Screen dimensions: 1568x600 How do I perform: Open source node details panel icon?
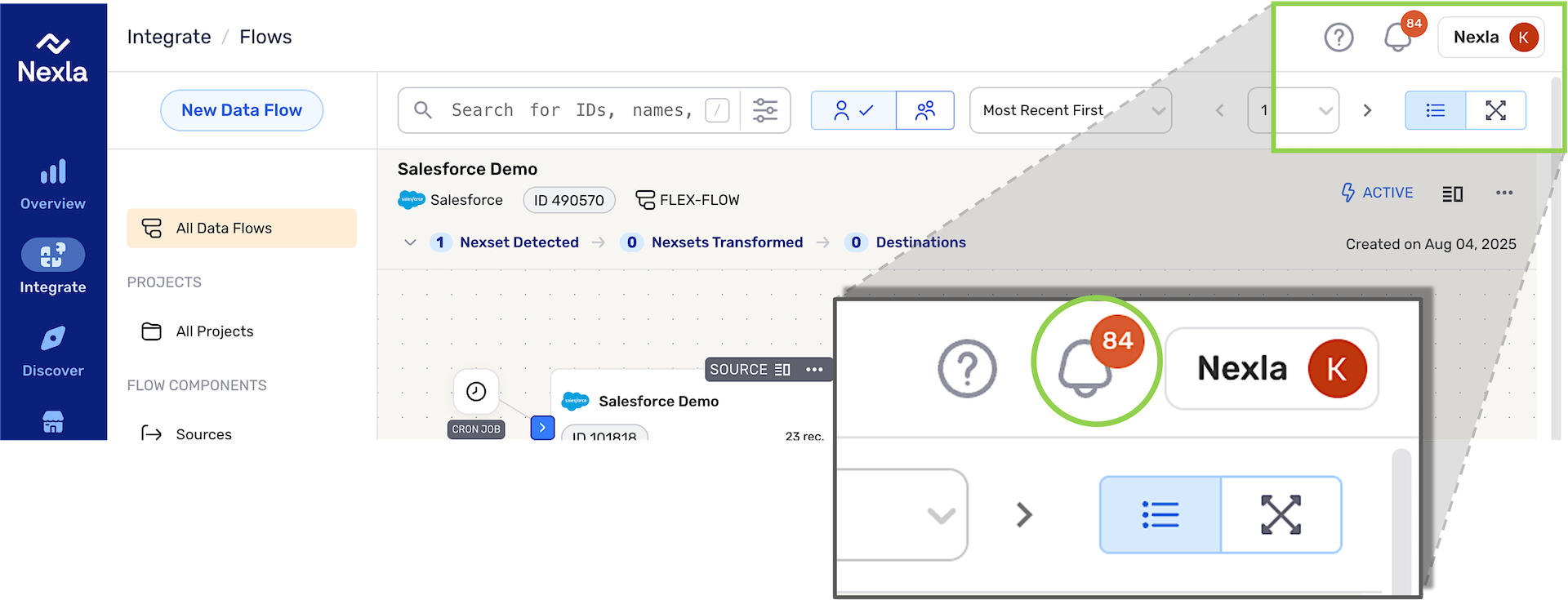click(782, 370)
